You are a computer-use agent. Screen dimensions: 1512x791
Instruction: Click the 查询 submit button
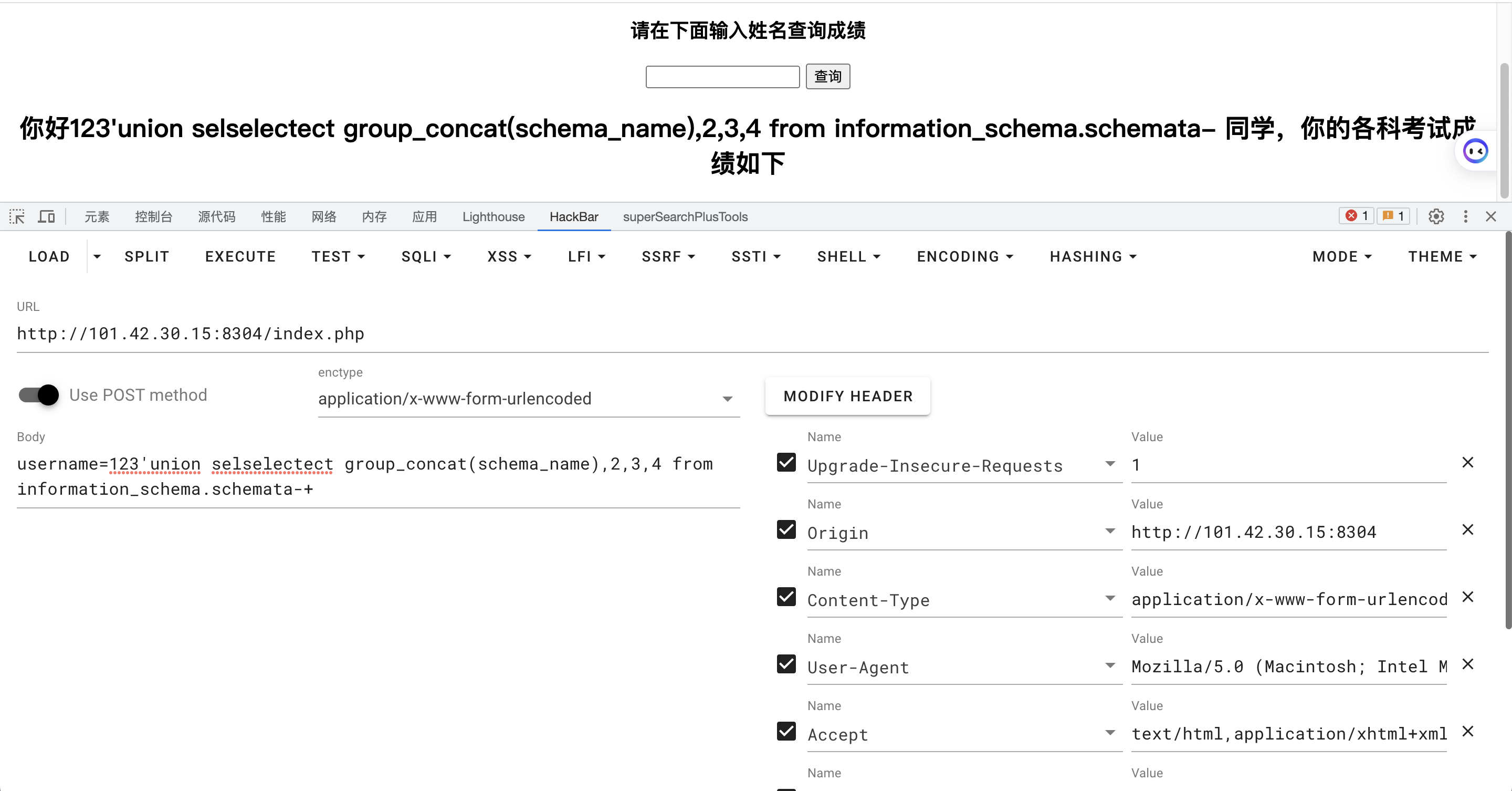click(x=827, y=76)
